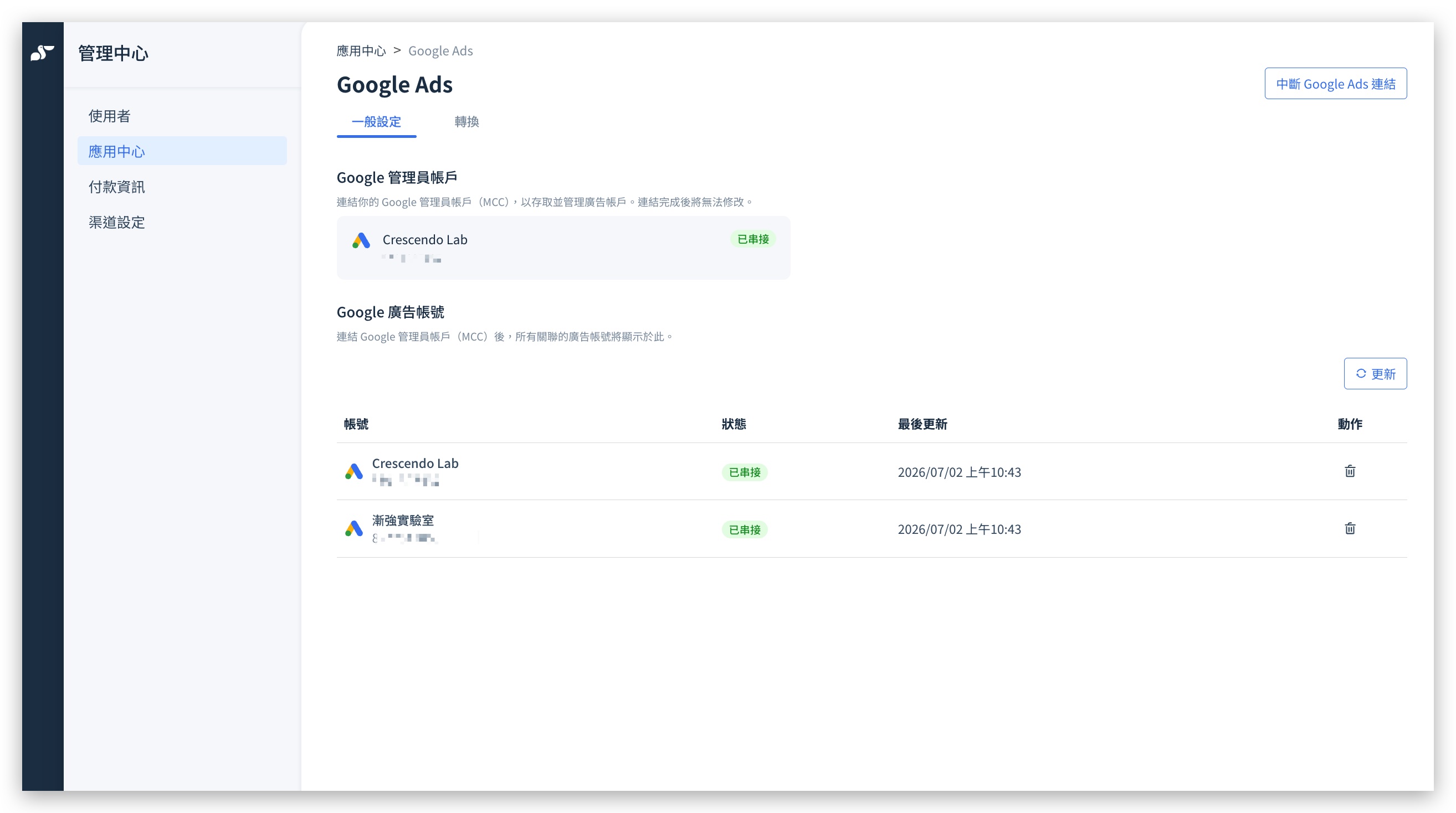Open 付款資訊 in the sidebar
1456x813 pixels.
pyautogui.click(x=182, y=187)
